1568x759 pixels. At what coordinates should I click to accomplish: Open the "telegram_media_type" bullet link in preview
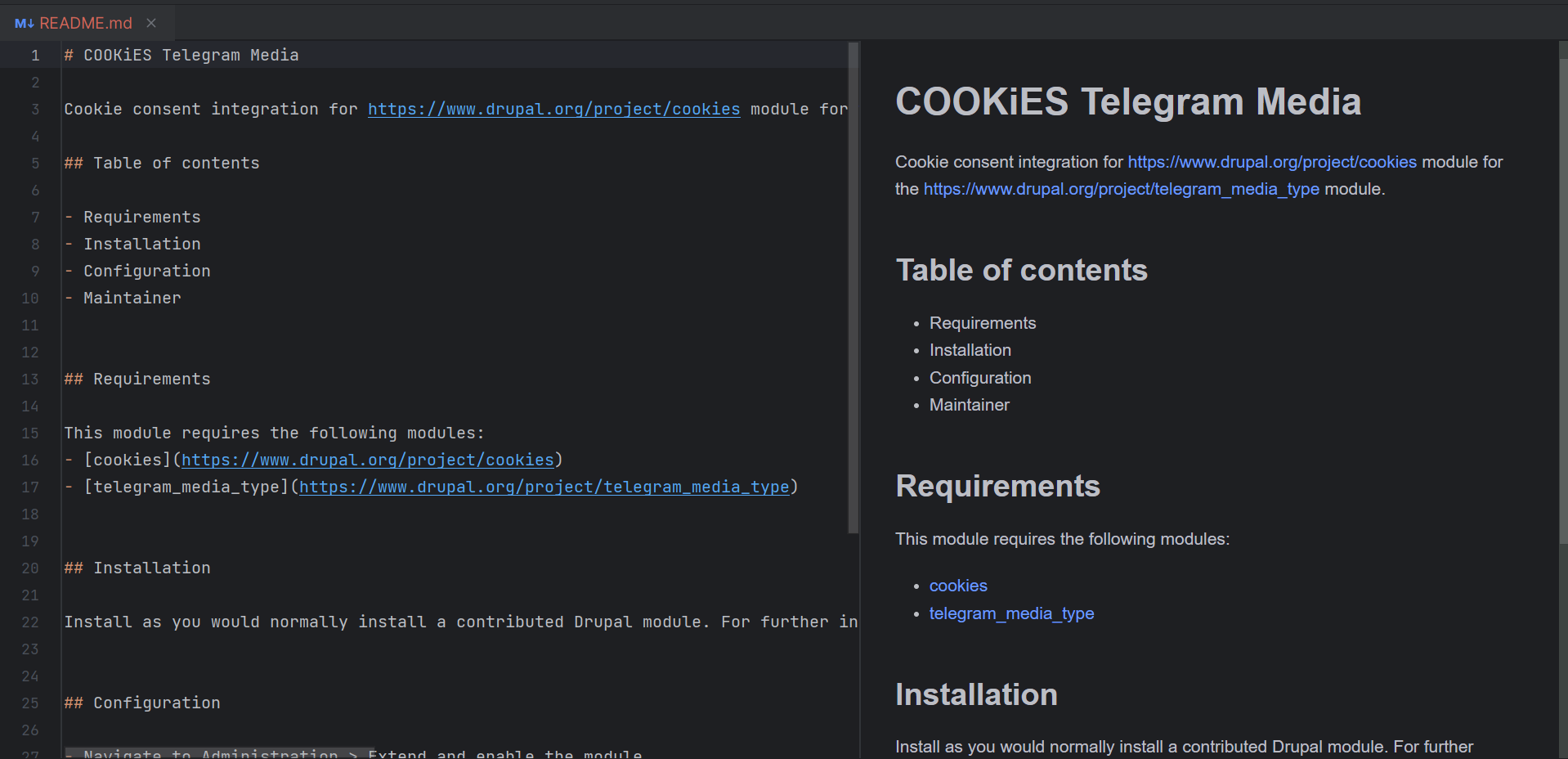pyautogui.click(x=1011, y=613)
